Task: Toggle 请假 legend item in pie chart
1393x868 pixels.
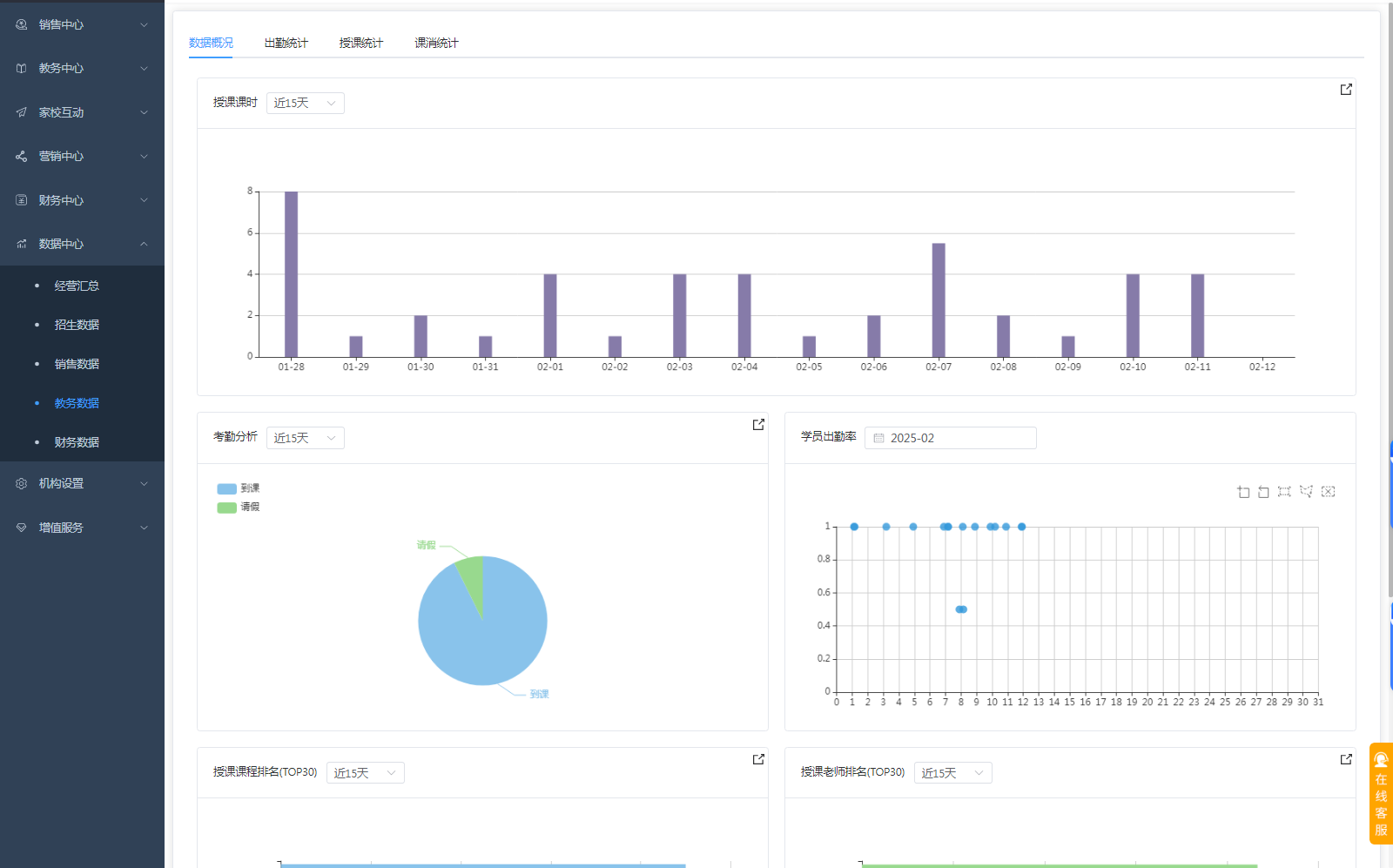Action: pos(239,508)
